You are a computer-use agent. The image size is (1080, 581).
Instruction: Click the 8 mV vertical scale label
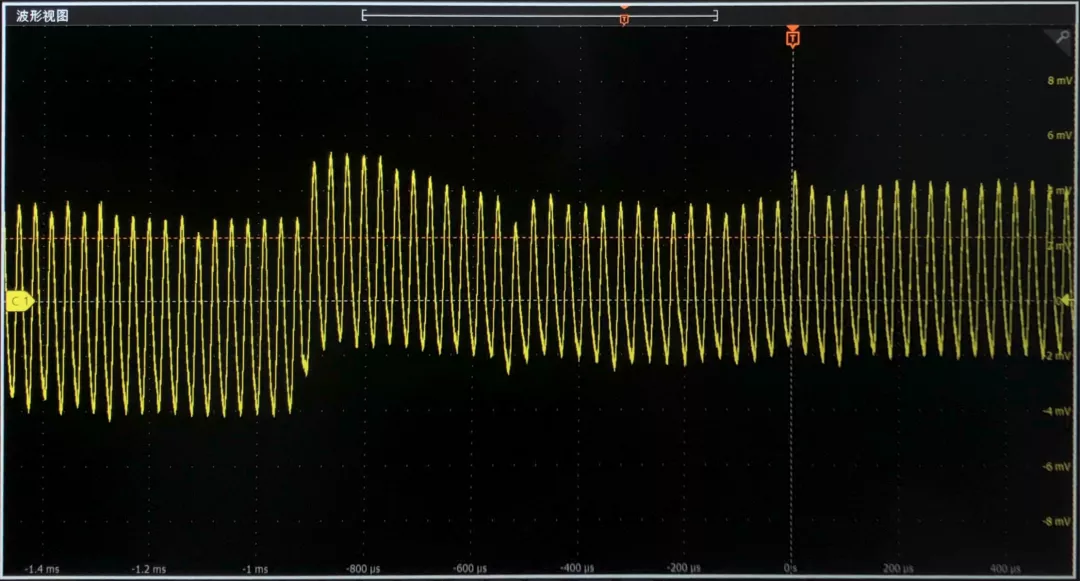1059,81
